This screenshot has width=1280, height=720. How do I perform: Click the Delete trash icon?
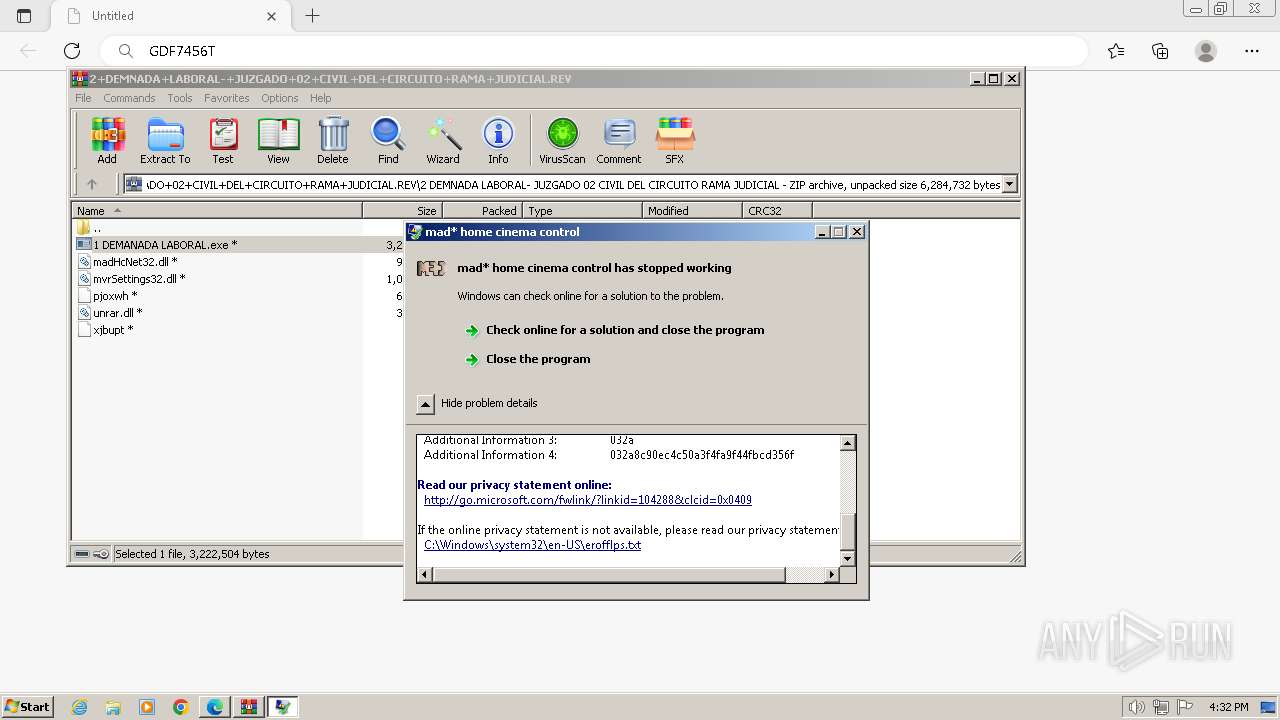point(333,140)
